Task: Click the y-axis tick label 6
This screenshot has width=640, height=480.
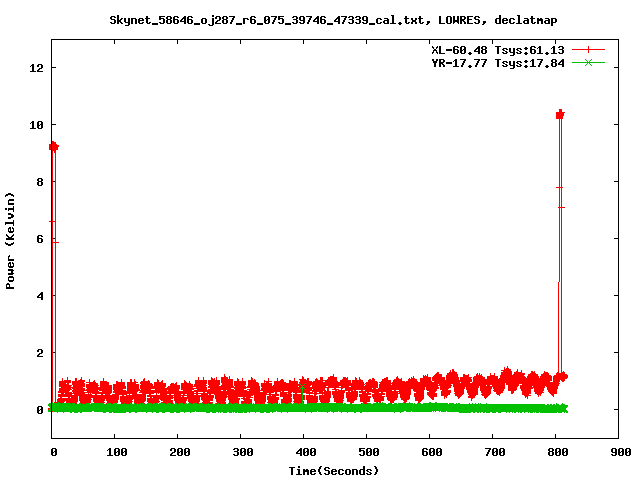Action: (40, 239)
